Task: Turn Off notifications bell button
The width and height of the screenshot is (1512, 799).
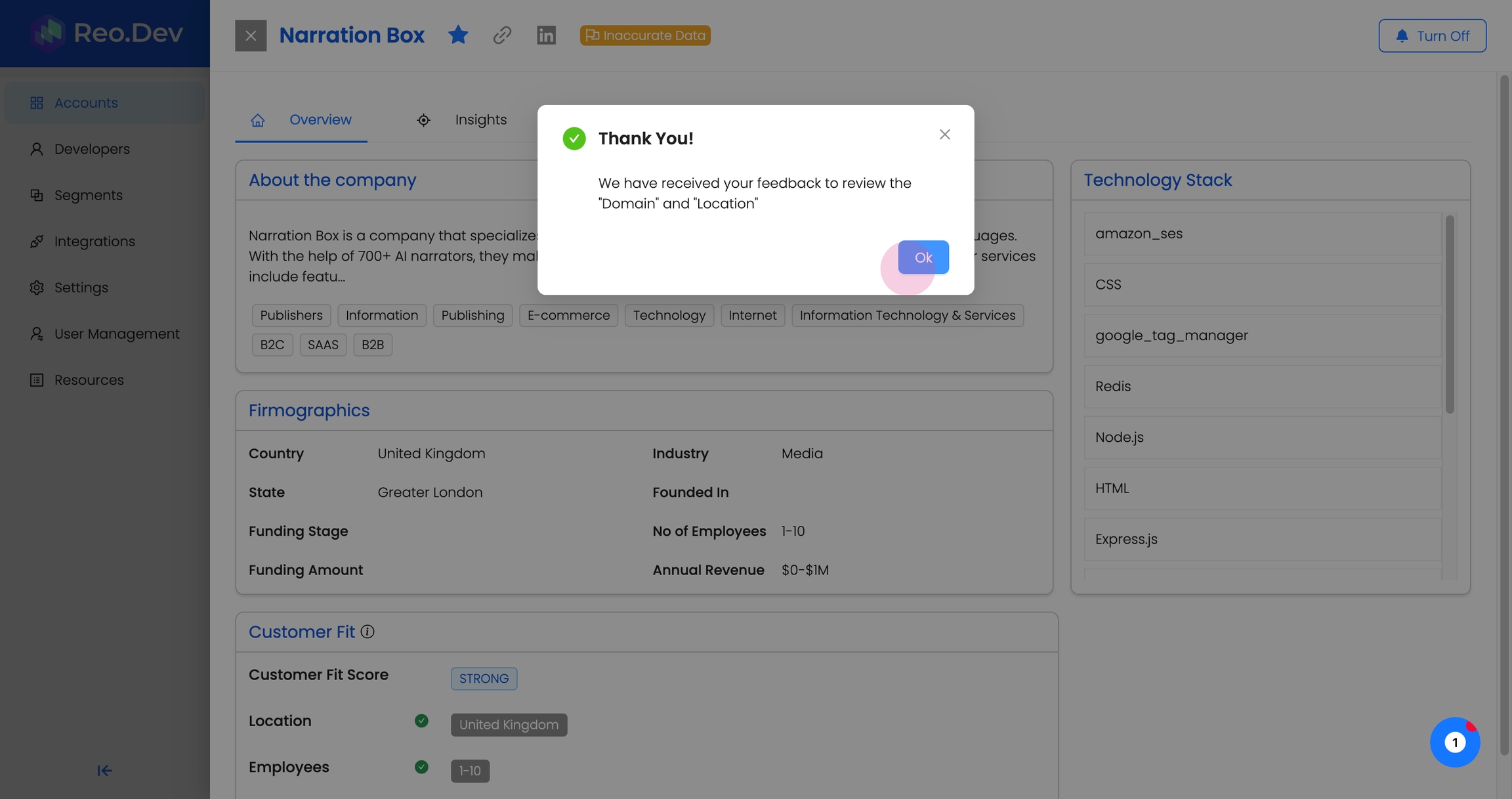Action: [x=1432, y=35]
